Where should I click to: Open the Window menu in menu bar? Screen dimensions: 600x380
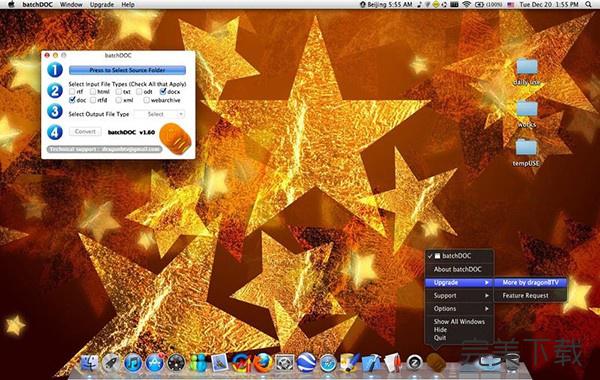(71, 5)
